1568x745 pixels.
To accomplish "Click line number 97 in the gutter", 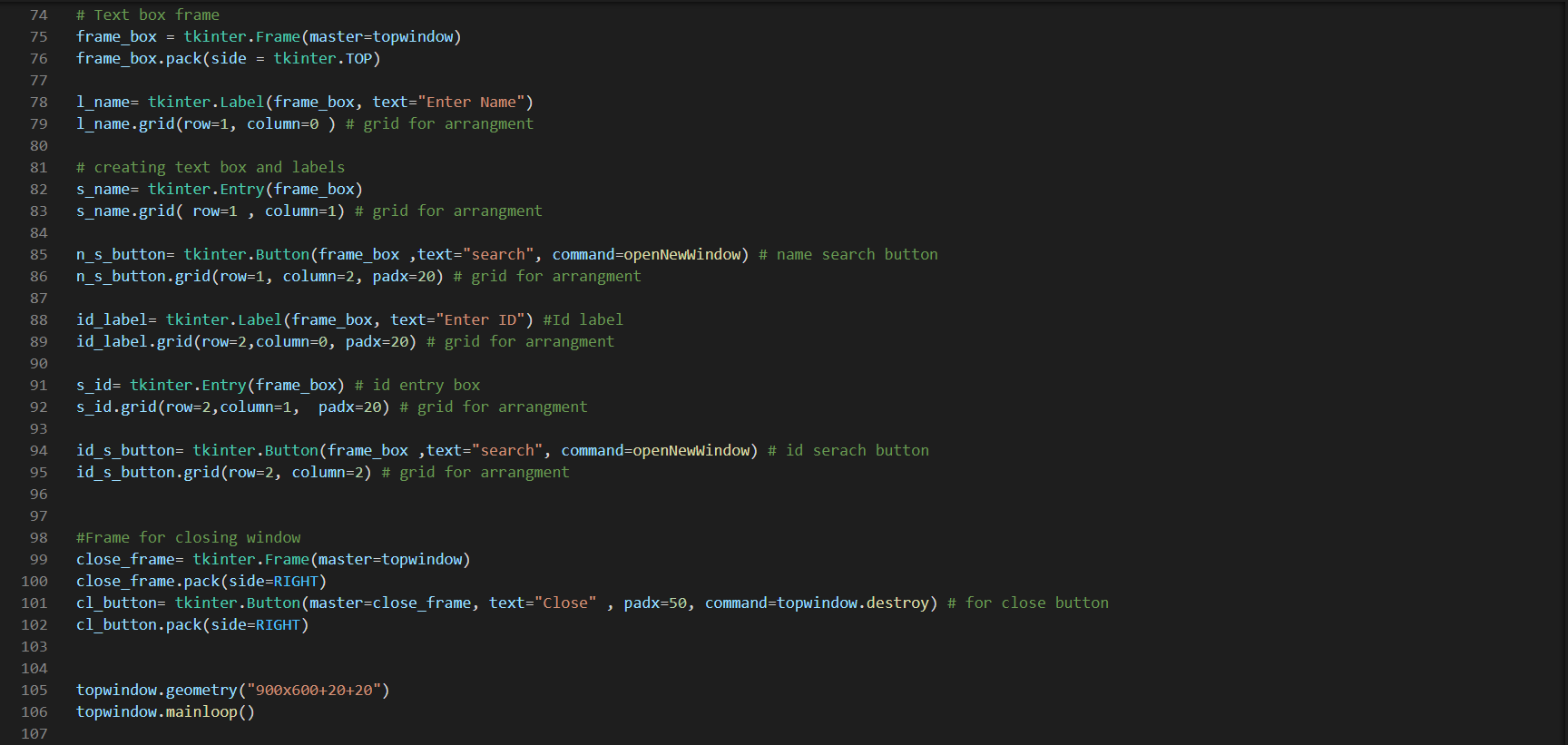I will [38, 515].
